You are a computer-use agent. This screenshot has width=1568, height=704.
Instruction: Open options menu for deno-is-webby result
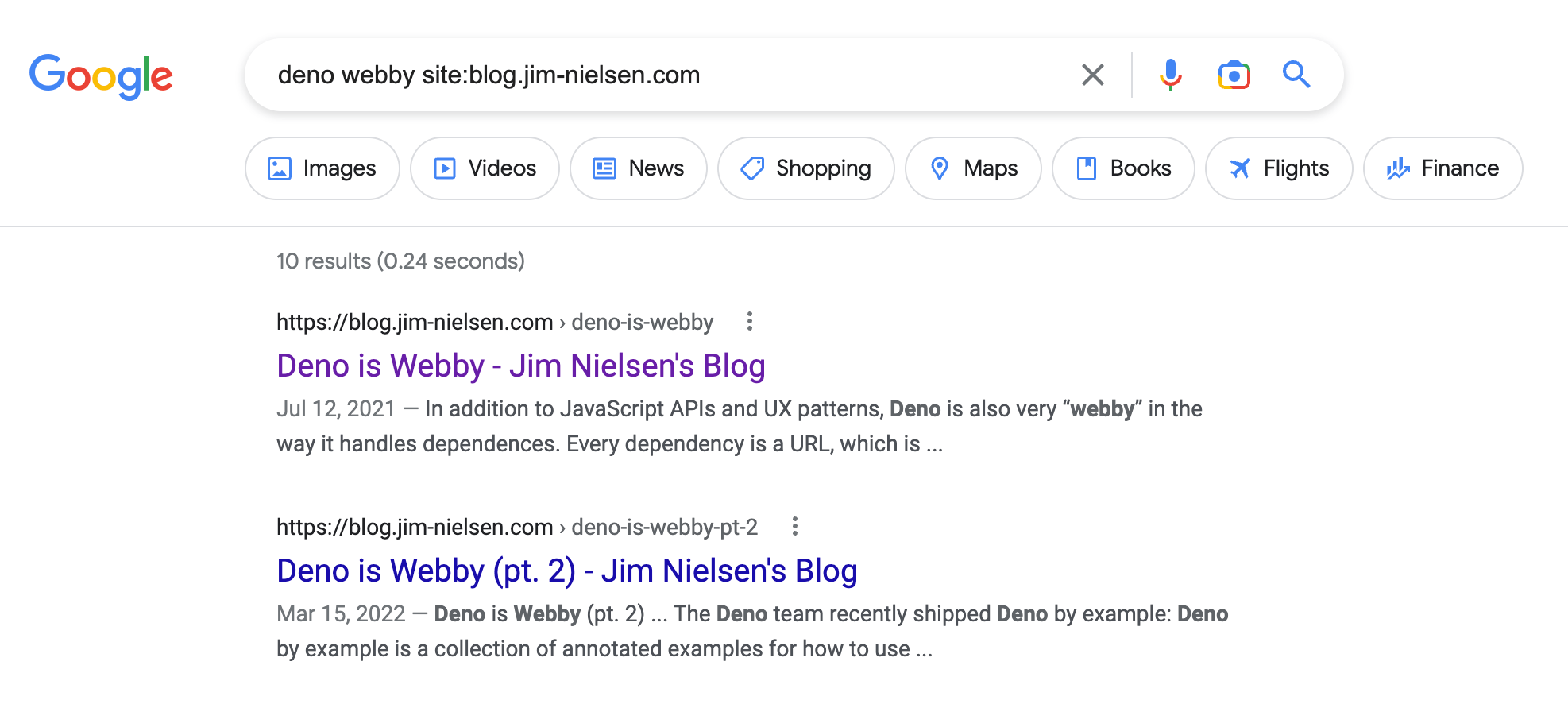(x=749, y=321)
